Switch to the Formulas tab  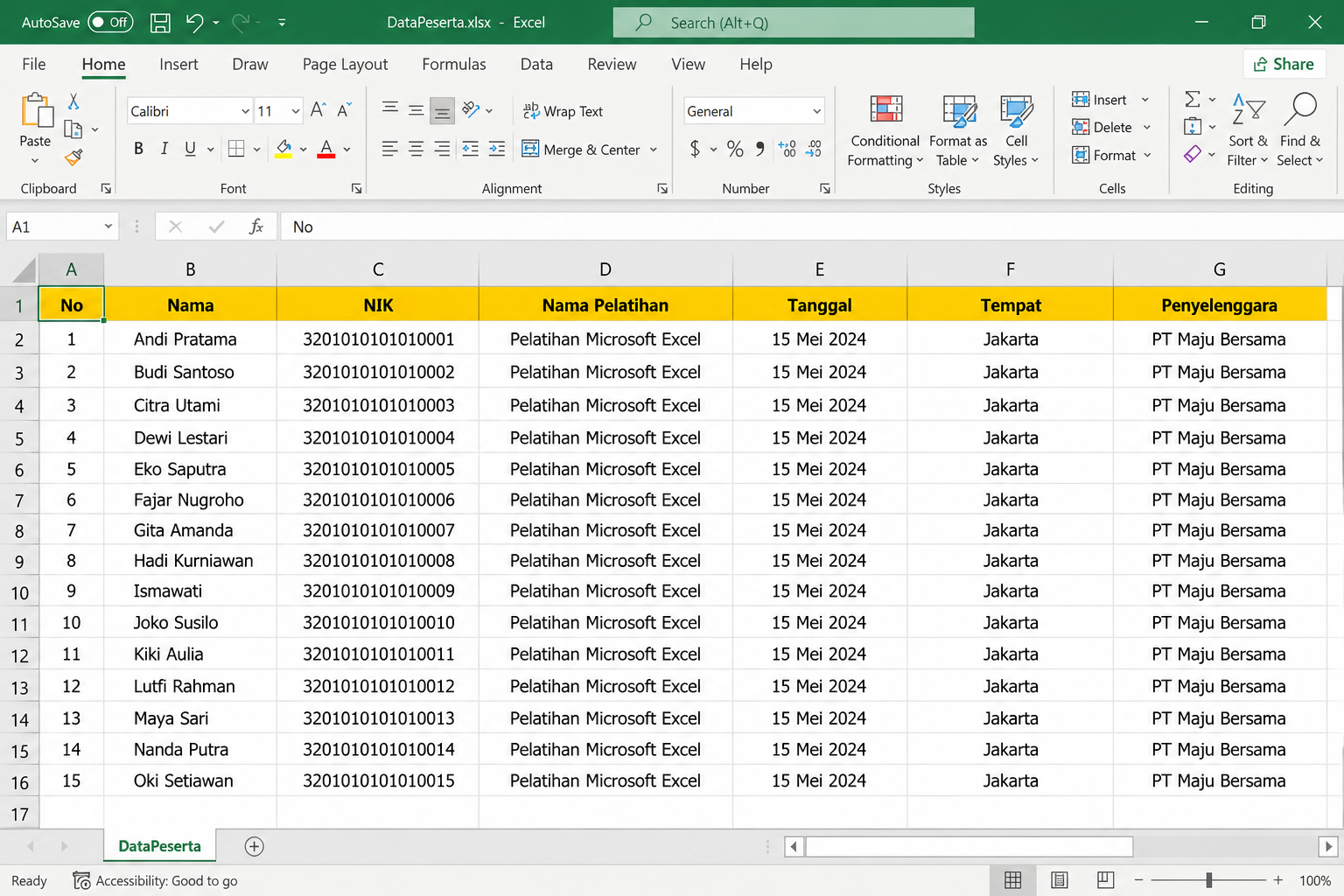click(x=453, y=64)
